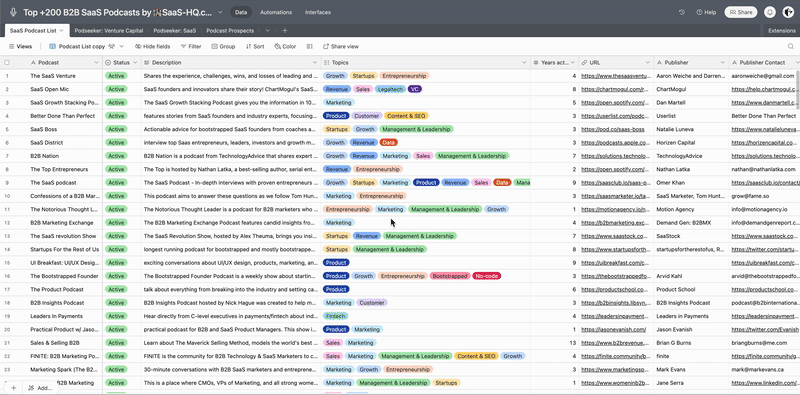Click the vertical scrollbar on the right
Screen dimensions: 800x395
(797, 87)
